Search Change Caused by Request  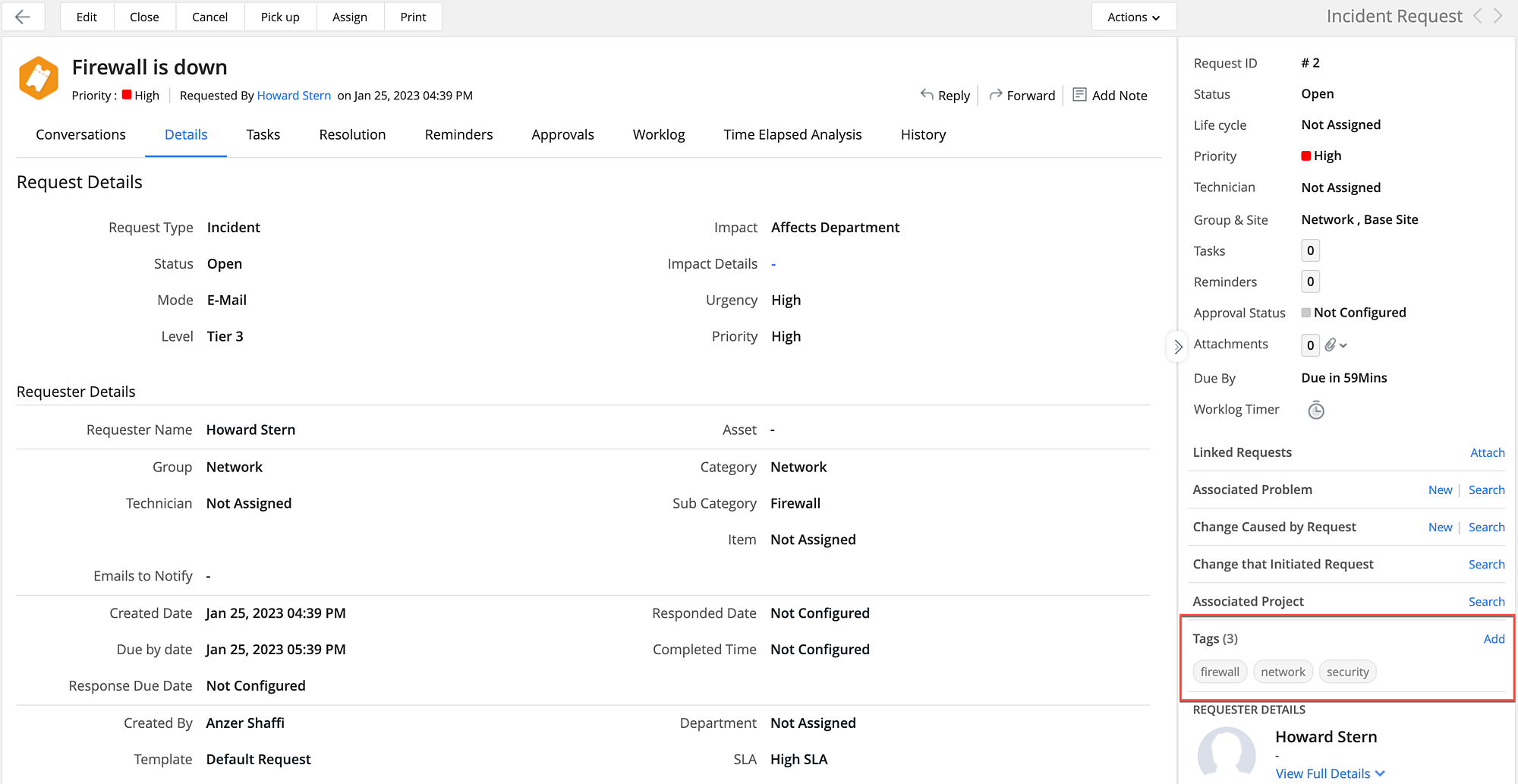[x=1487, y=527]
